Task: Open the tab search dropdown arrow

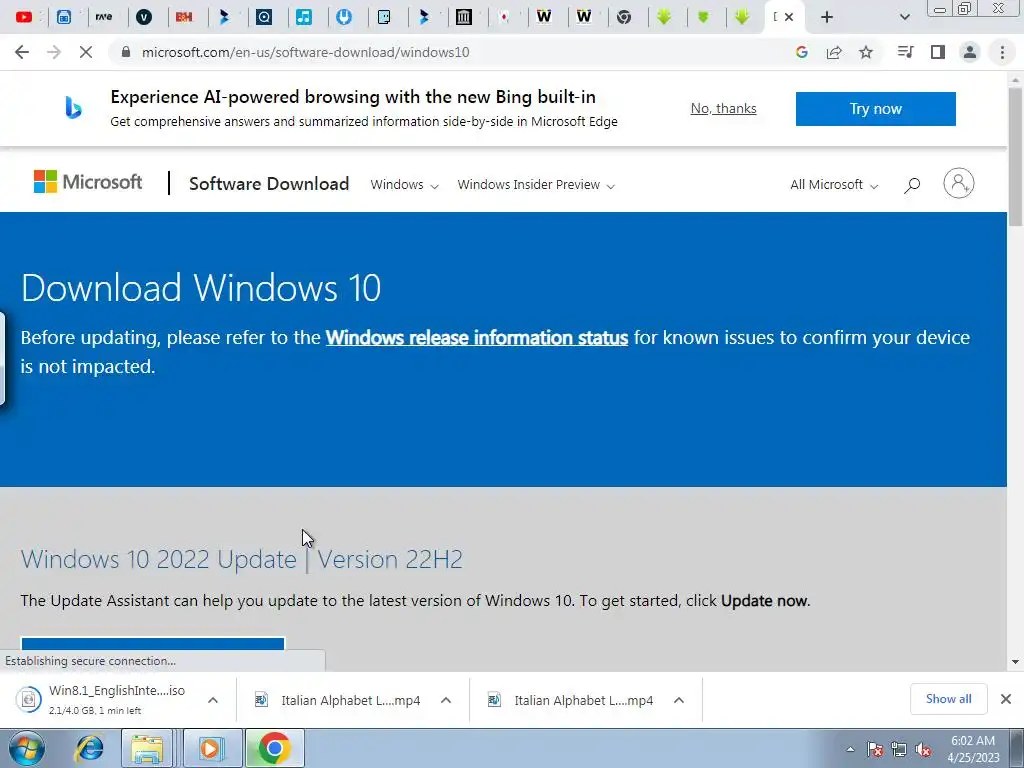Action: (904, 17)
